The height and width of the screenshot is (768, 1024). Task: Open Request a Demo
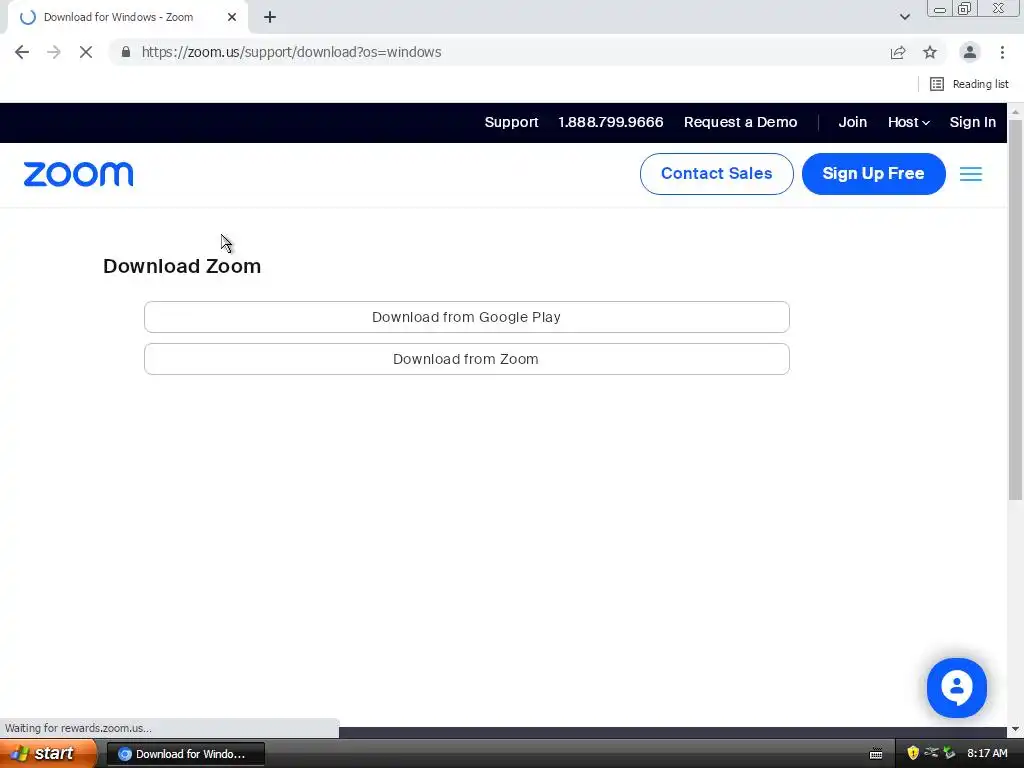(x=741, y=122)
